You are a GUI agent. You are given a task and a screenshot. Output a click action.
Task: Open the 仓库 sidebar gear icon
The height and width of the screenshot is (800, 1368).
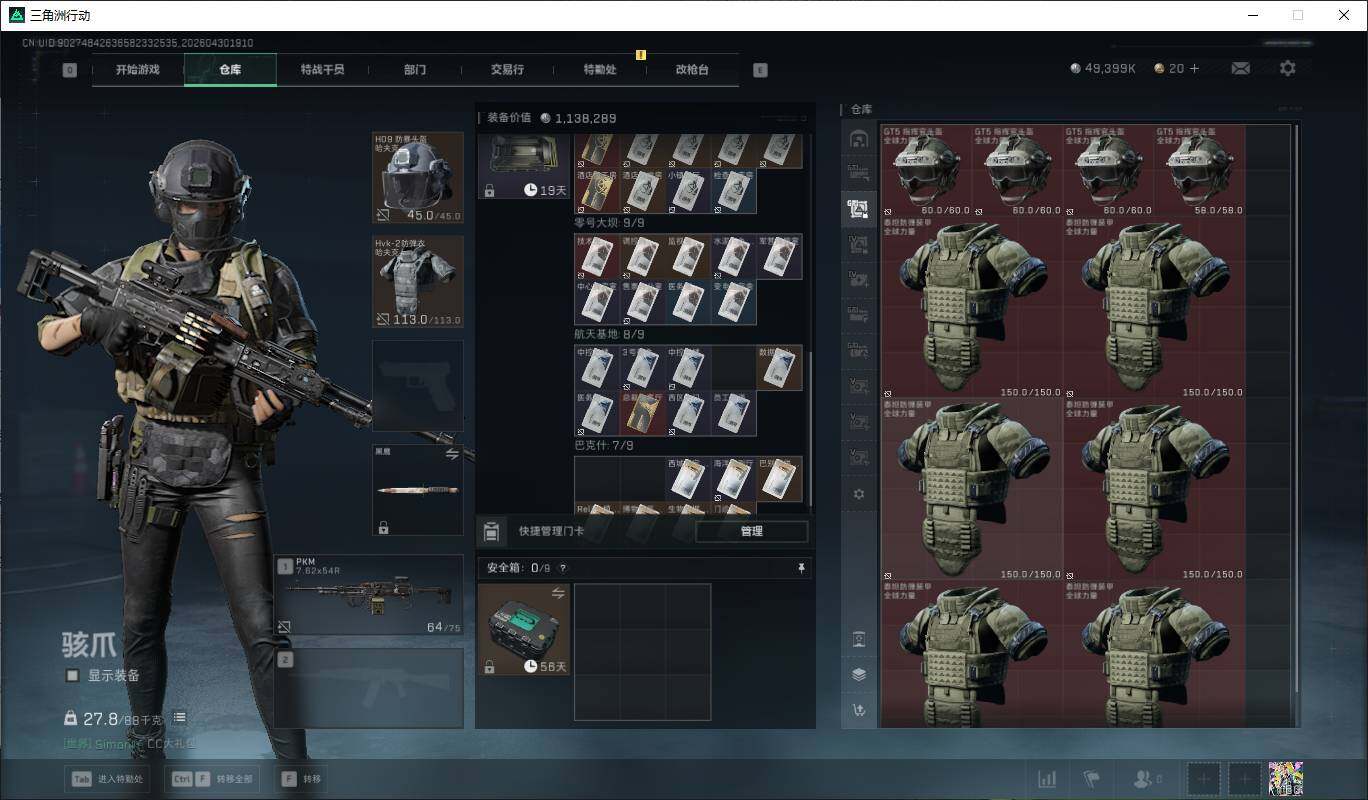858,494
